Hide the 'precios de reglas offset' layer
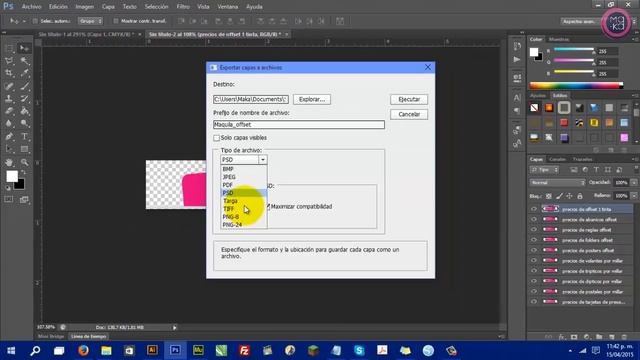This screenshot has height=360, width=640. tap(533, 229)
